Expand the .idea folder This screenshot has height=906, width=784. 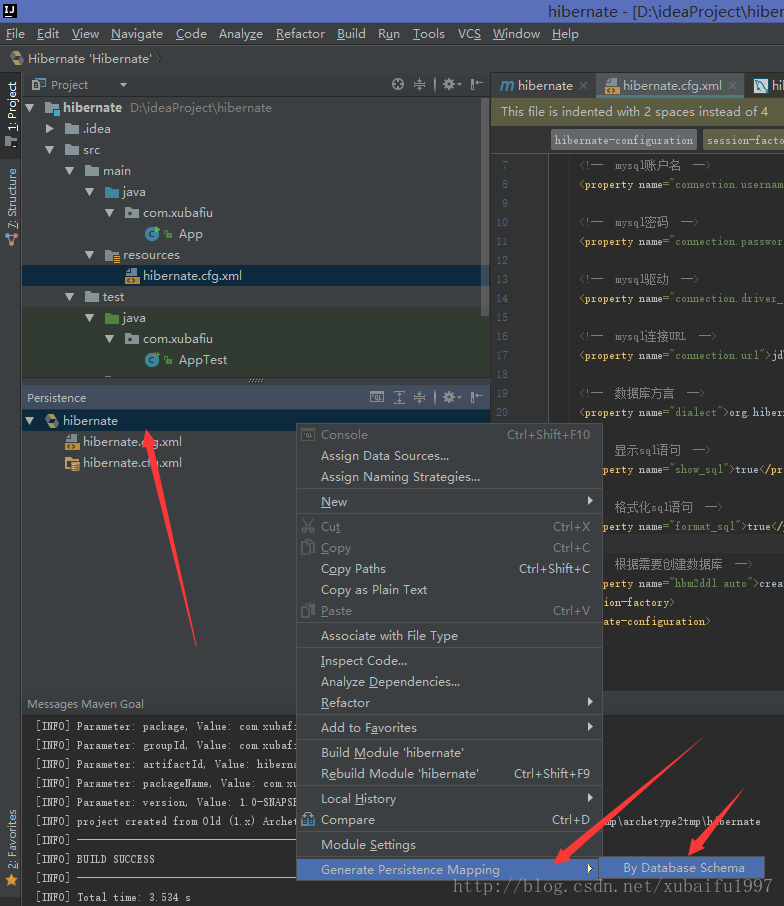(x=50, y=129)
